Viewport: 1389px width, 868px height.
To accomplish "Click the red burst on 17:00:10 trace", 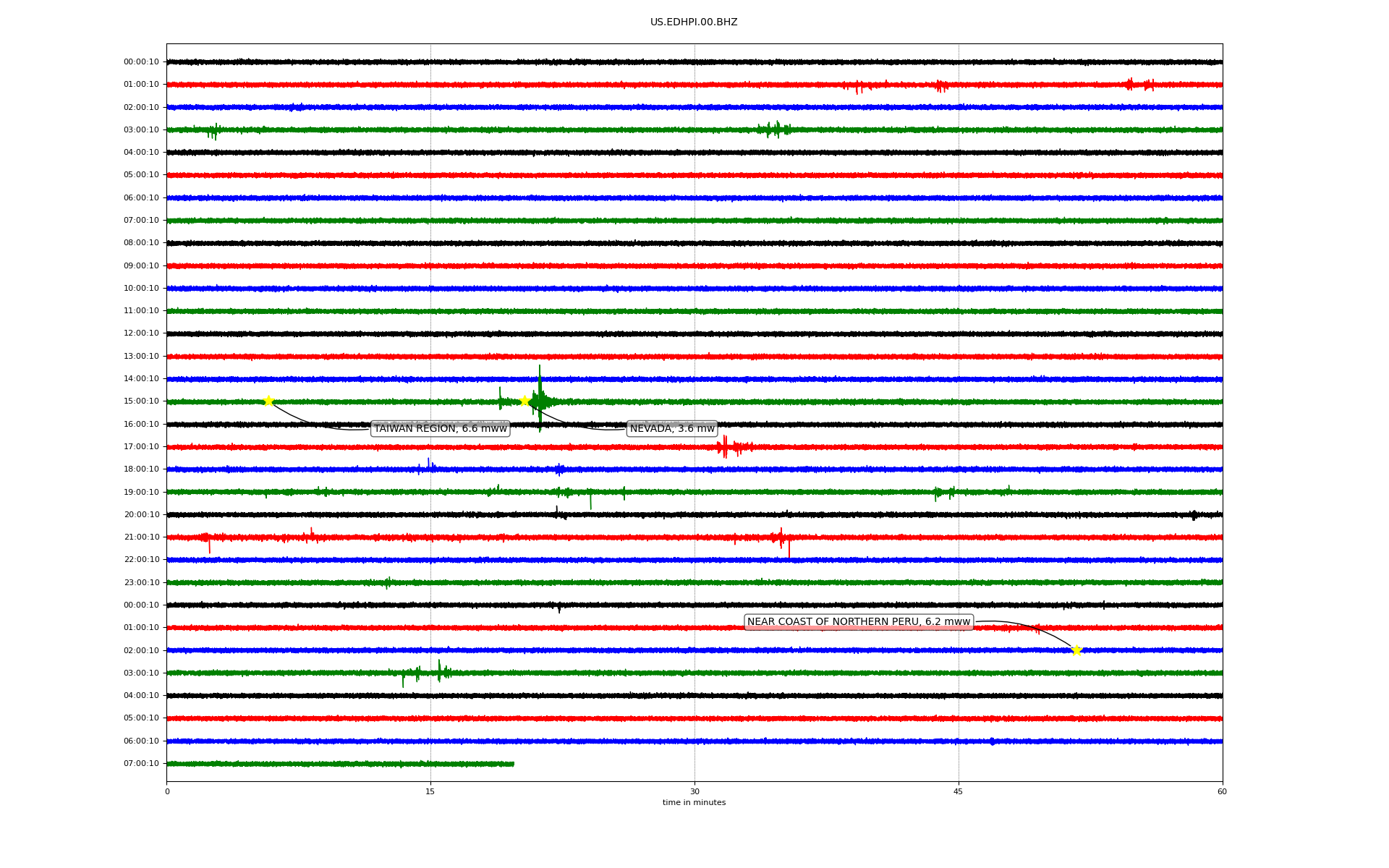I will (x=725, y=447).
